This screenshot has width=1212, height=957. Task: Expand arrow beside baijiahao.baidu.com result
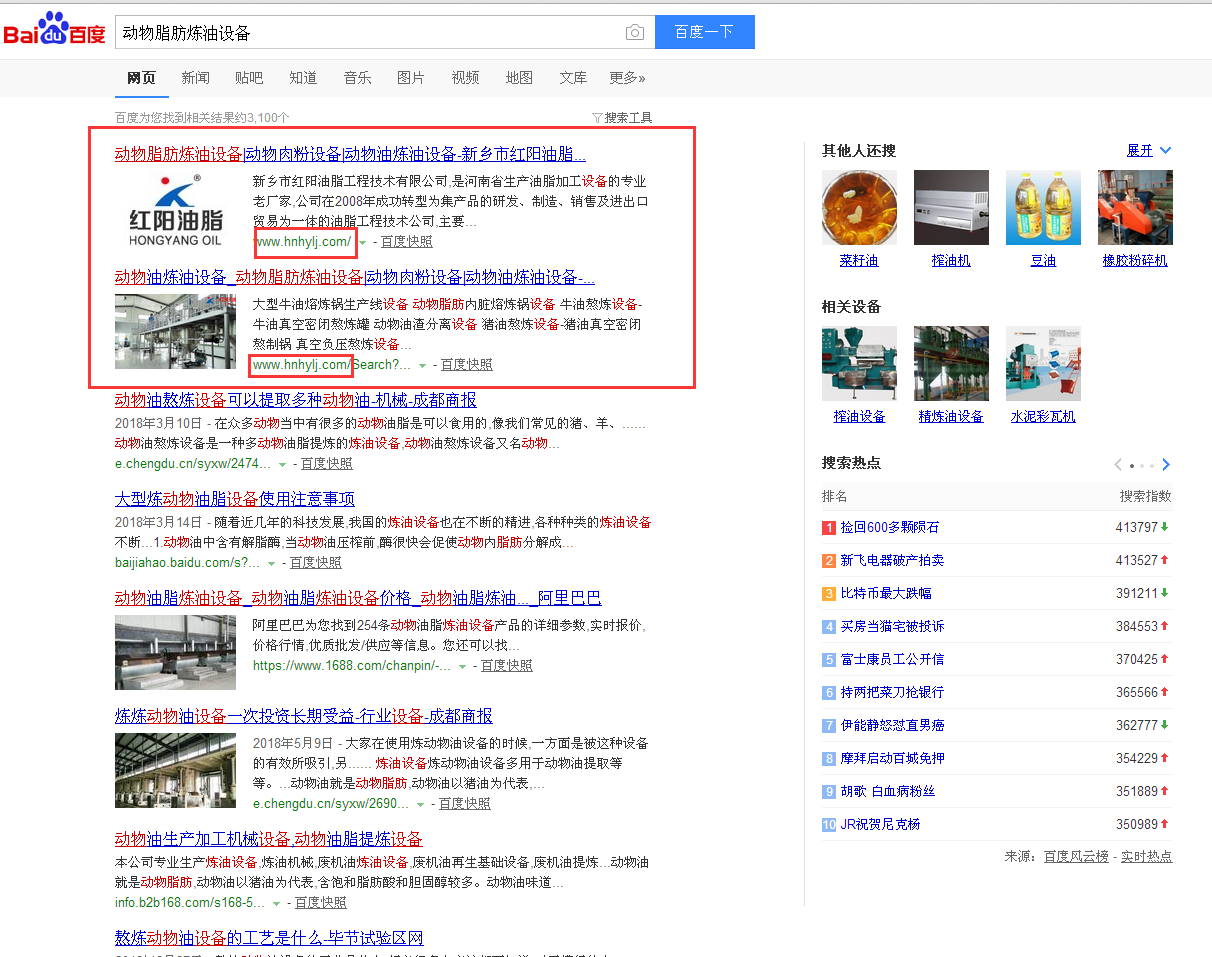272,564
